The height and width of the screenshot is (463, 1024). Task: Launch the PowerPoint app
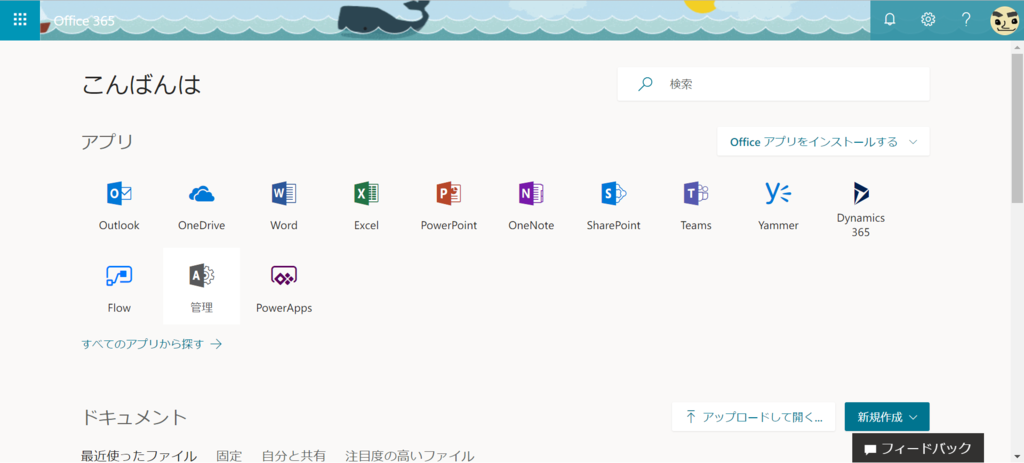tap(449, 207)
